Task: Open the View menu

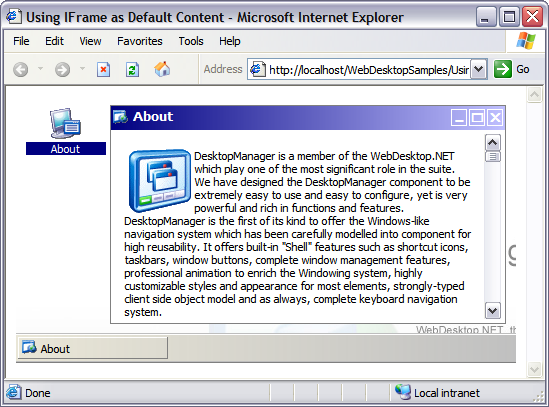Action: coord(90,41)
